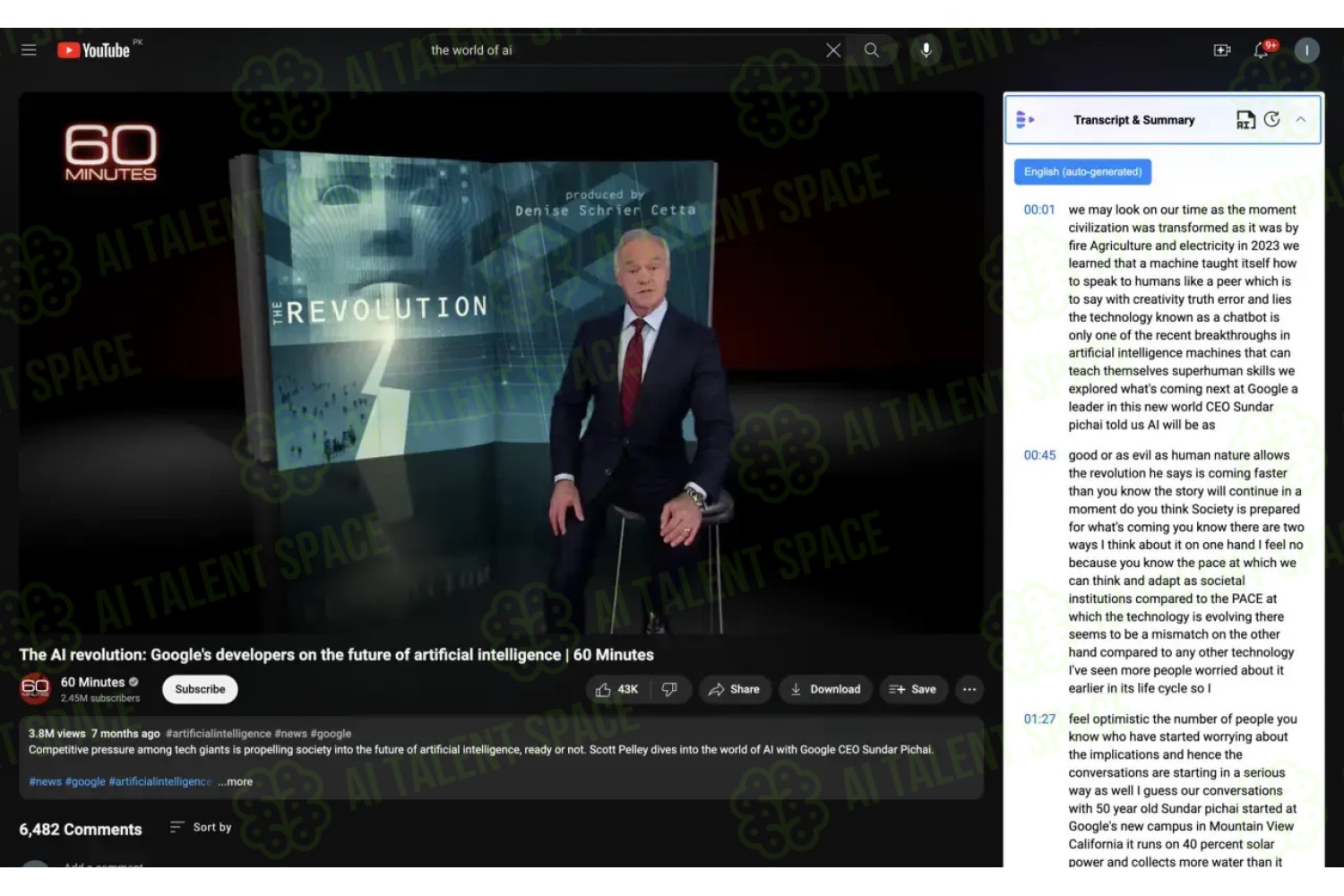
Task: Click the '6,482 Comments' heading
Action: (81, 830)
